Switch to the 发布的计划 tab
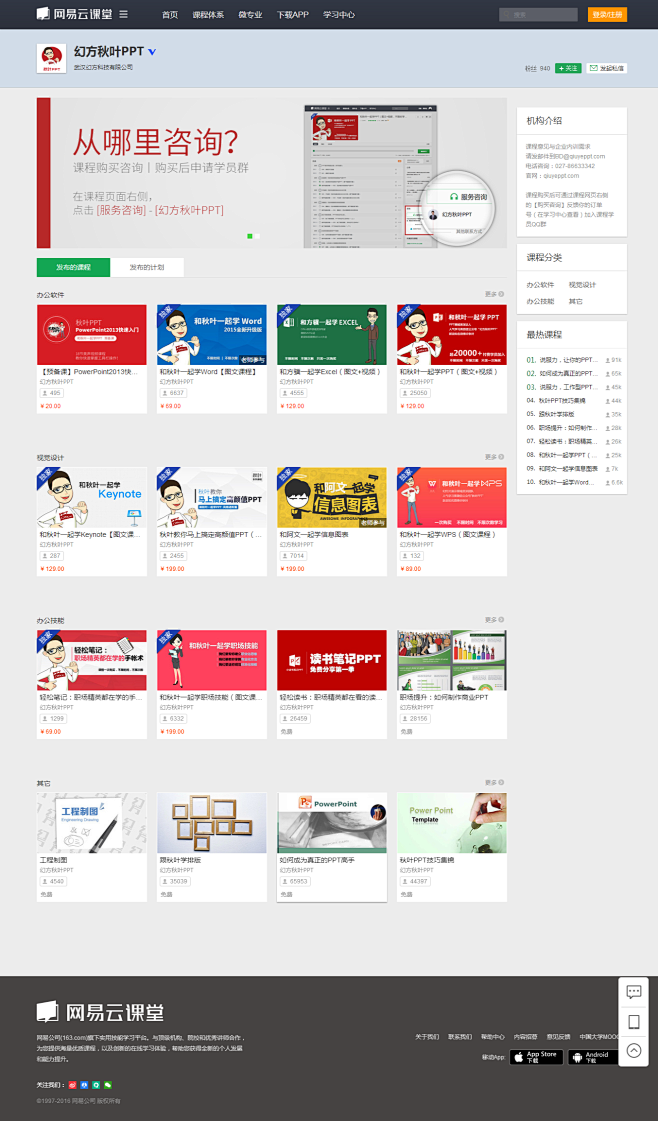The image size is (658, 1121). (x=148, y=267)
